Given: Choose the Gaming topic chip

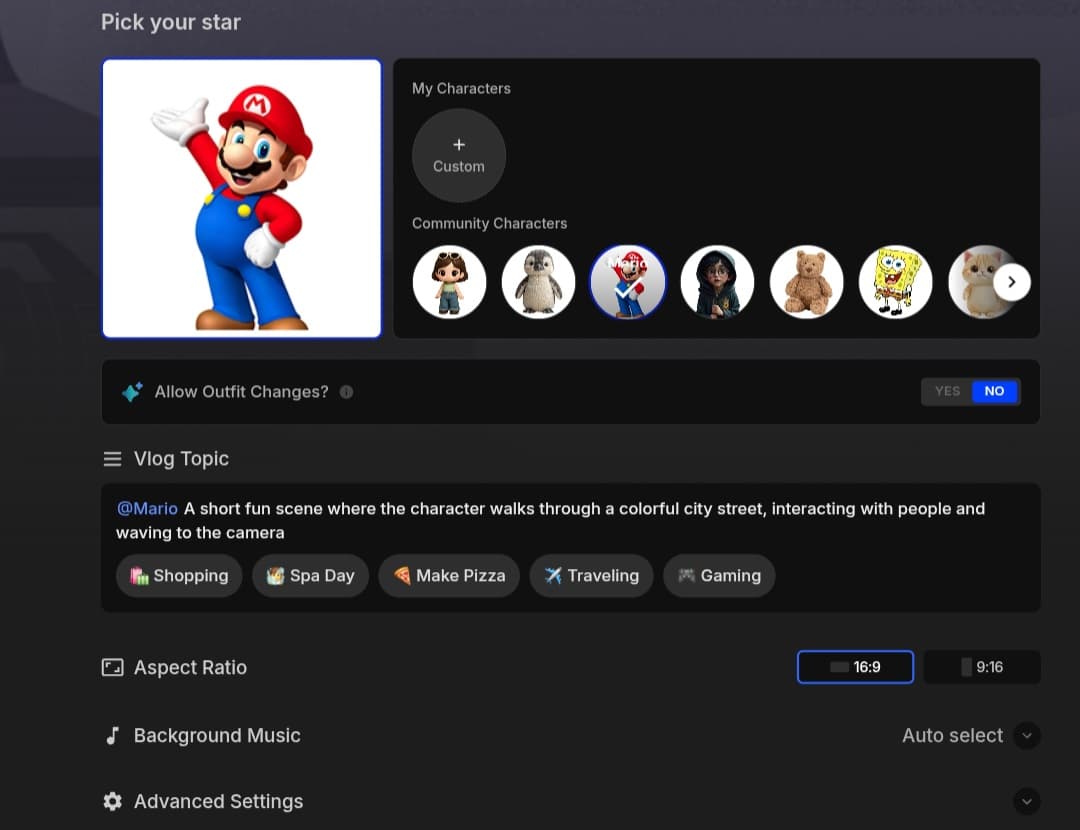Looking at the screenshot, I should (x=719, y=576).
